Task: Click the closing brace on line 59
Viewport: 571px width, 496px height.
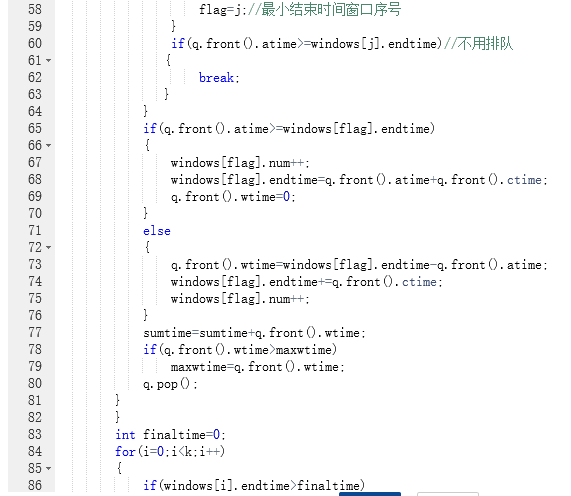Action: coord(173,26)
